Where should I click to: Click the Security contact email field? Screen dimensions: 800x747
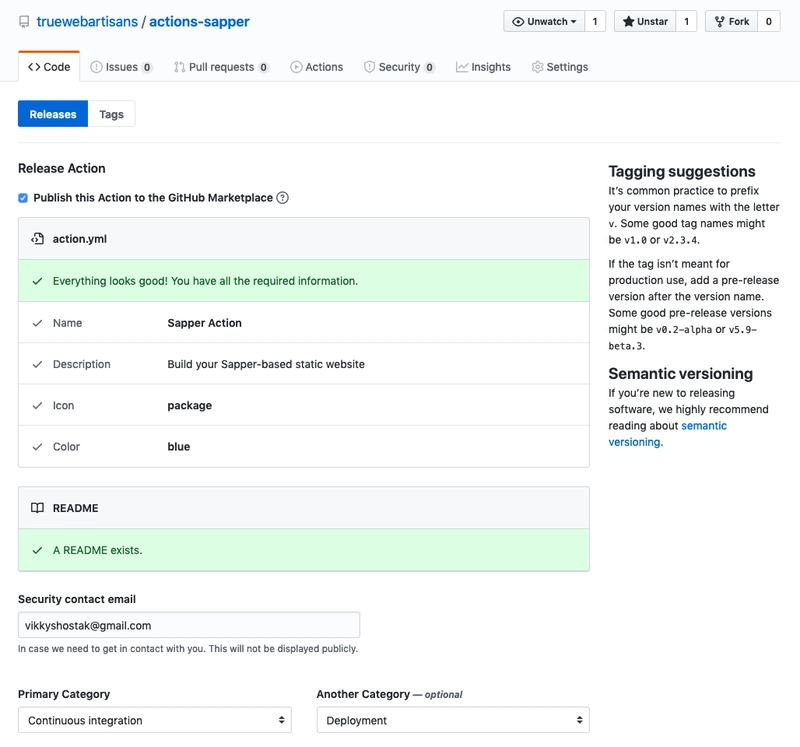point(189,625)
